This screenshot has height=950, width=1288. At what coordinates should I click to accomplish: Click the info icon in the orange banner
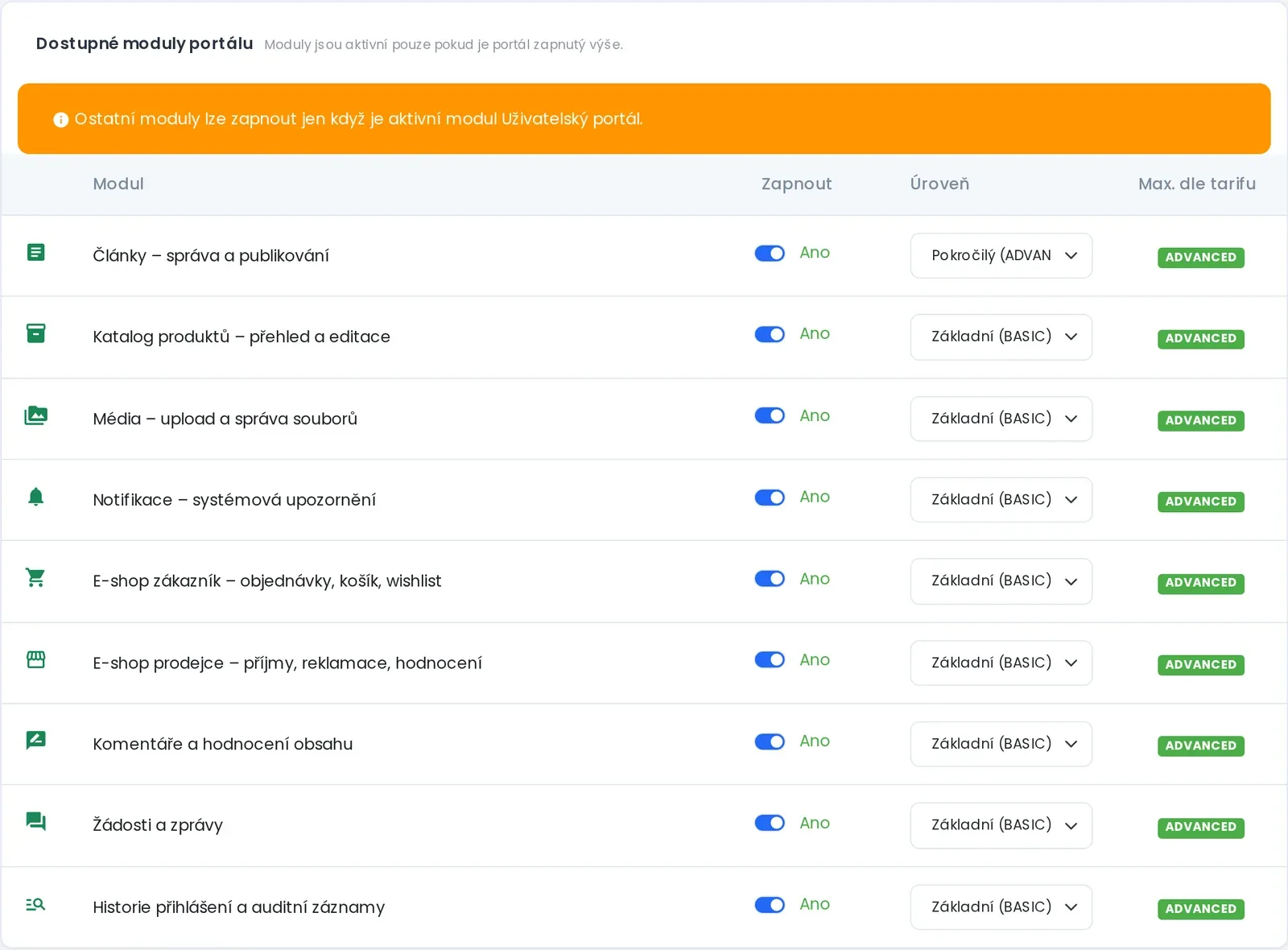pos(60,120)
